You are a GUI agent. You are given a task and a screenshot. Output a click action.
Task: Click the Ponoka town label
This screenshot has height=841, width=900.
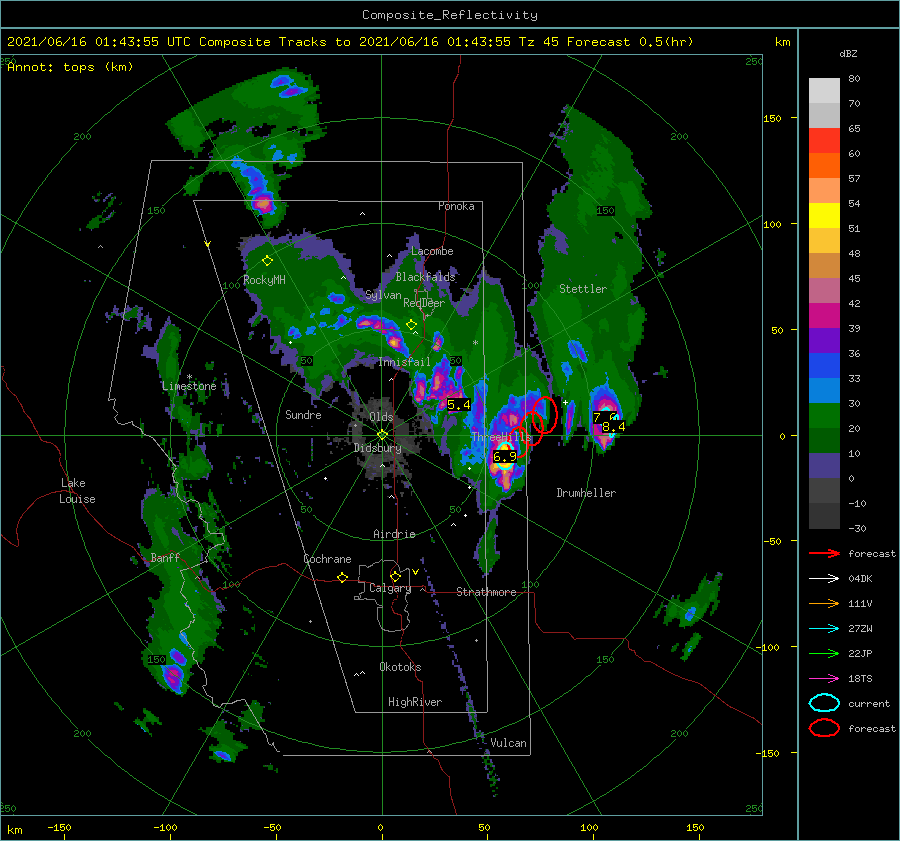pos(456,206)
